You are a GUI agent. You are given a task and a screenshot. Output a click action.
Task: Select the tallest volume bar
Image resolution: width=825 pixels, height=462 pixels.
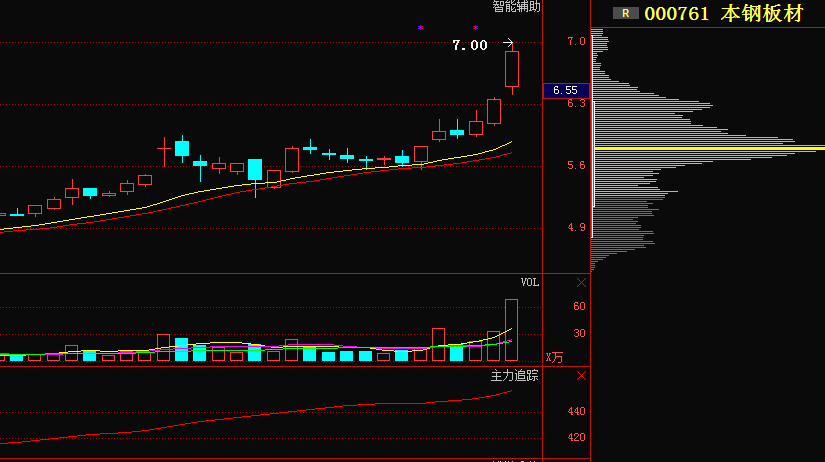tap(512, 329)
